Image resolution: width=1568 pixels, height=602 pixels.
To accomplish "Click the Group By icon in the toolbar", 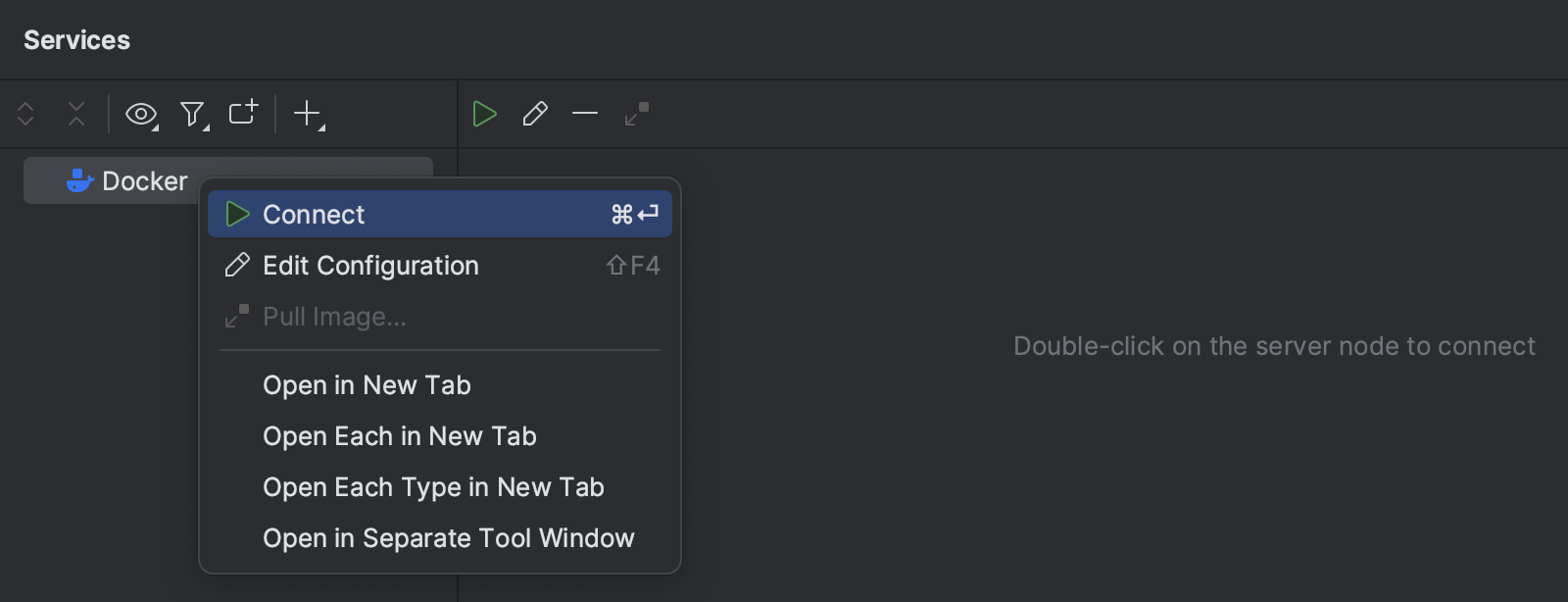I will point(243,112).
